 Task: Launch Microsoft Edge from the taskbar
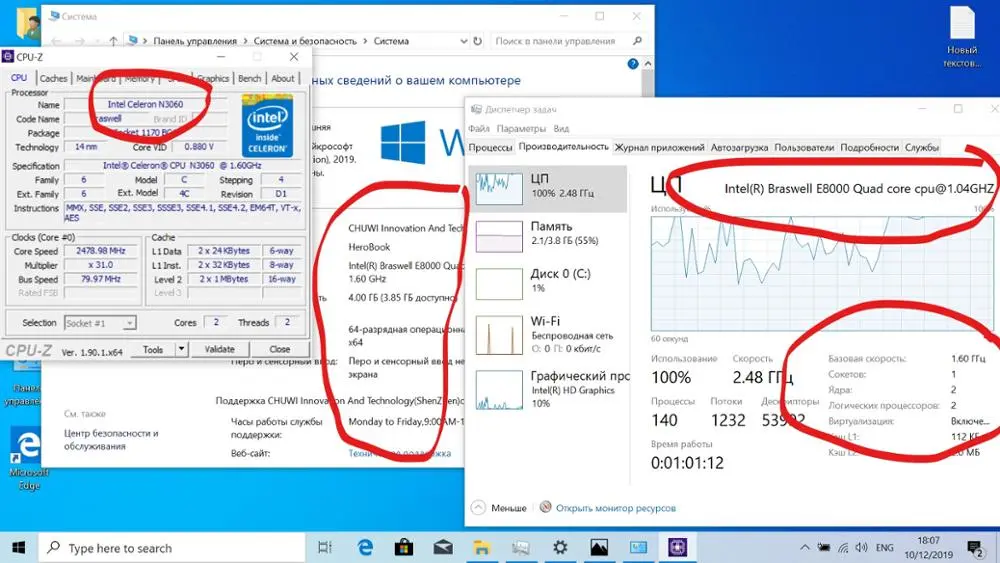pyautogui.click(x=365, y=547)
